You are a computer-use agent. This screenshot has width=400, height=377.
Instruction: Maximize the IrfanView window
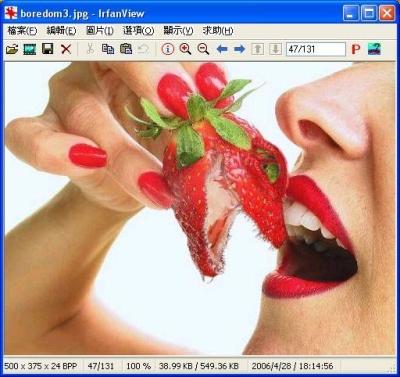[369, 14]
